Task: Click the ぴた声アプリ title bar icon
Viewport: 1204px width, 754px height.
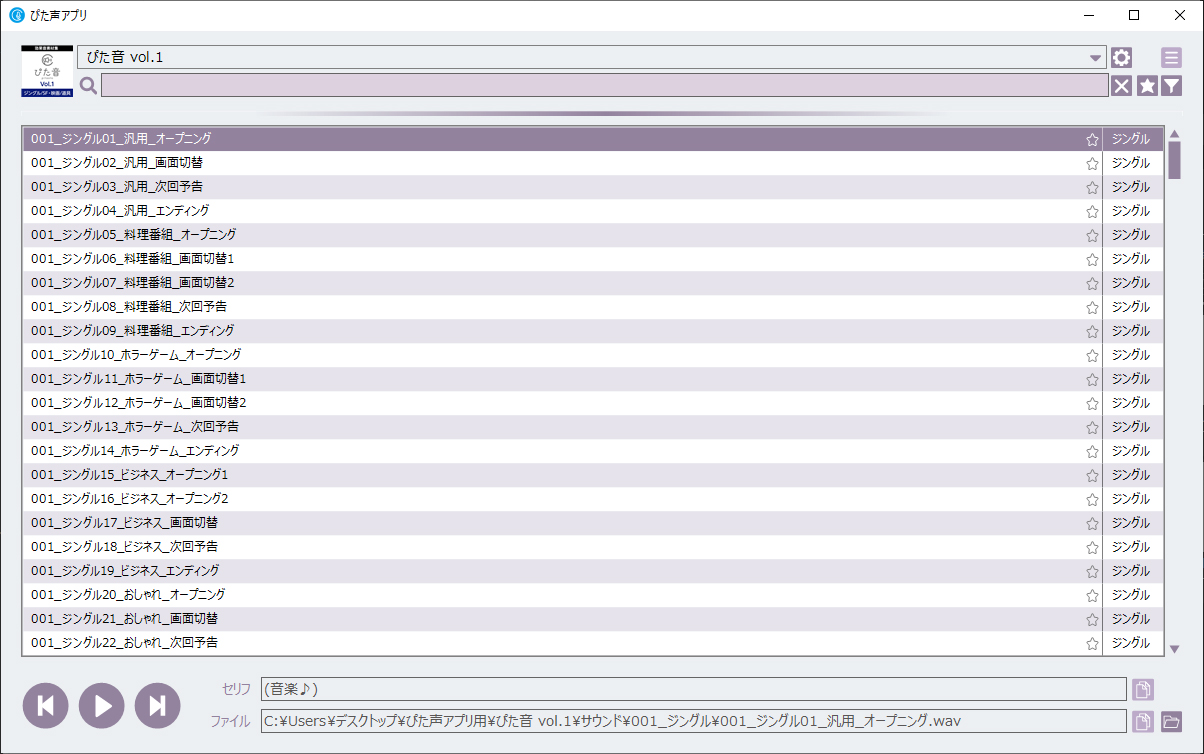Action: [x=17, y=15]
